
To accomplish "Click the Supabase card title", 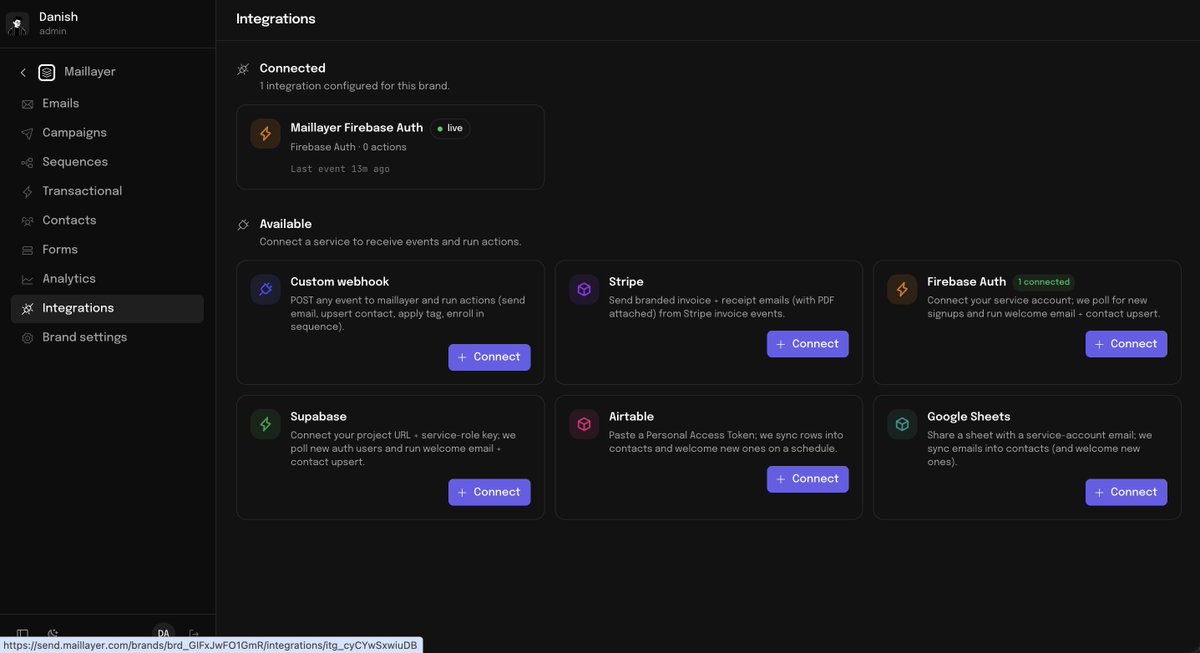I will click(x=318, y=417).
